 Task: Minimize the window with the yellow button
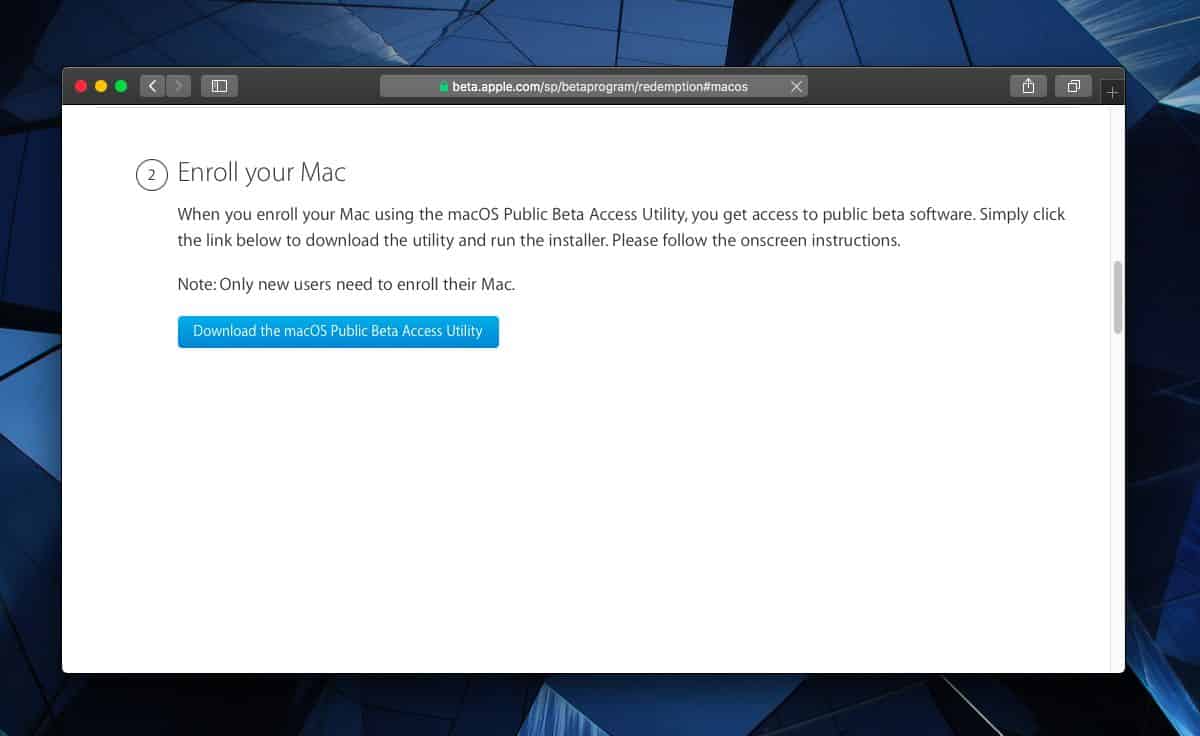(x=100, y=86)
